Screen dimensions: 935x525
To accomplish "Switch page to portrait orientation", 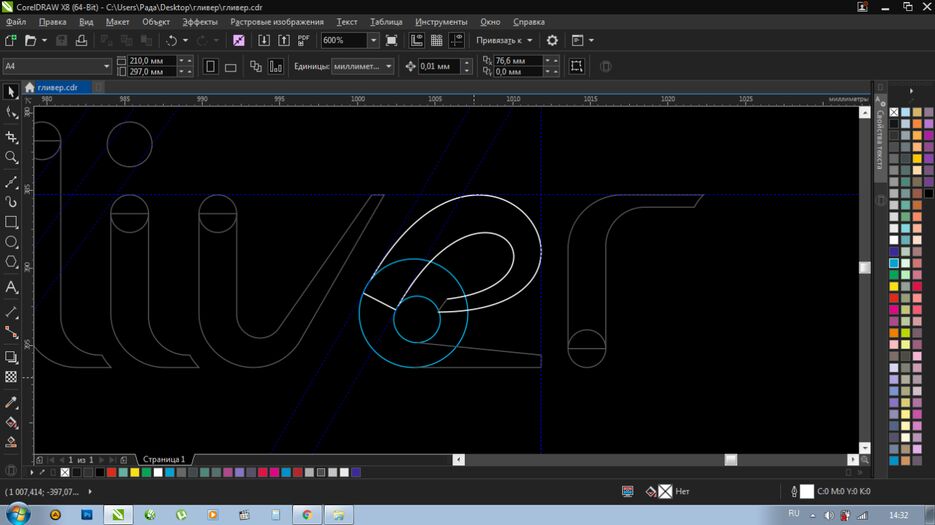I will [210, 67].
